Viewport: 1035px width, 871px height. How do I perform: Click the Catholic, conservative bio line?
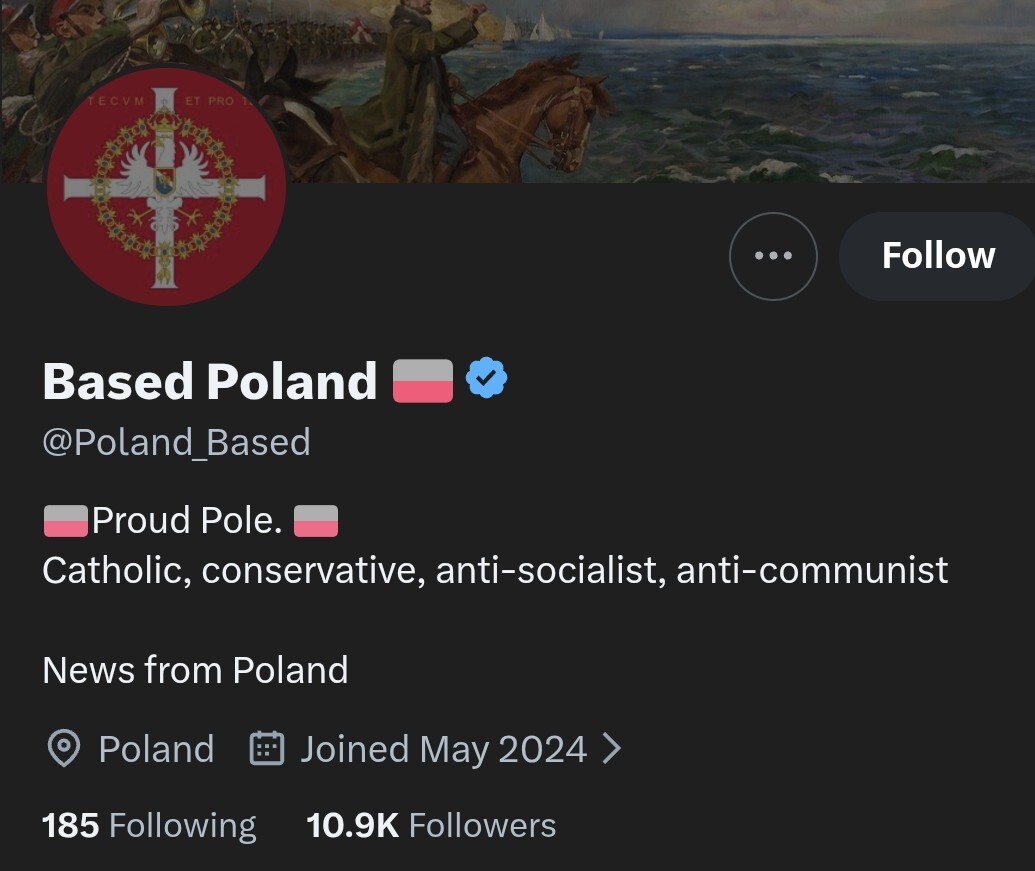point(495,570)
